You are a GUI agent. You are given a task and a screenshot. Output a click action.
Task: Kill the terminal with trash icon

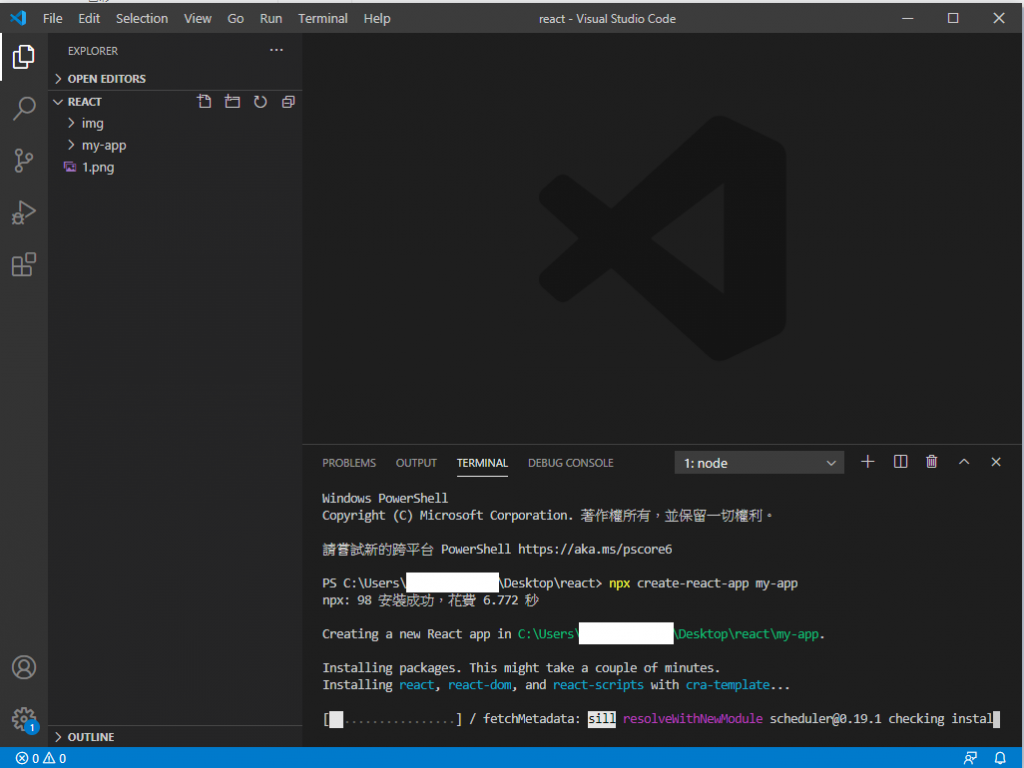coord(932,462)
